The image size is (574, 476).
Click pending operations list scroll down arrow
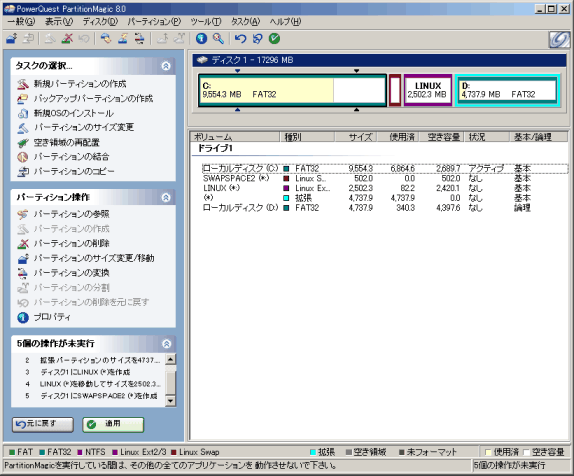click(x=170, y=401)
